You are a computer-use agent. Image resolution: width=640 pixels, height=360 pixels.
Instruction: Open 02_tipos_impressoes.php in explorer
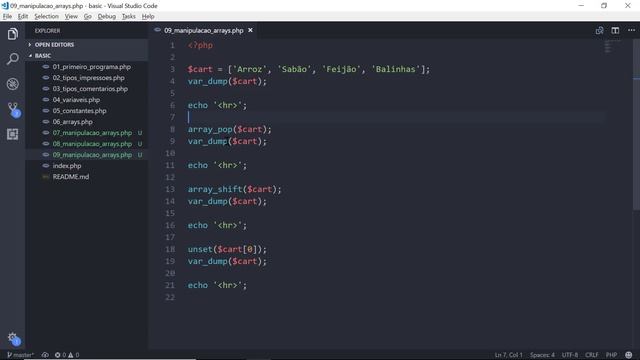coord(87,78)
